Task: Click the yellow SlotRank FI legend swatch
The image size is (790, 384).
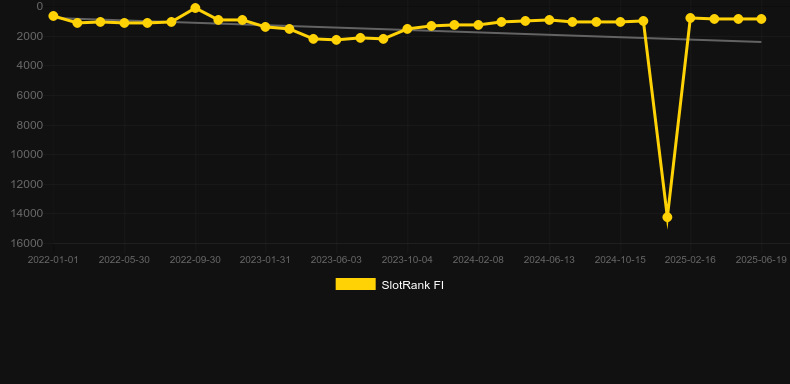Action: coord(356,284)
